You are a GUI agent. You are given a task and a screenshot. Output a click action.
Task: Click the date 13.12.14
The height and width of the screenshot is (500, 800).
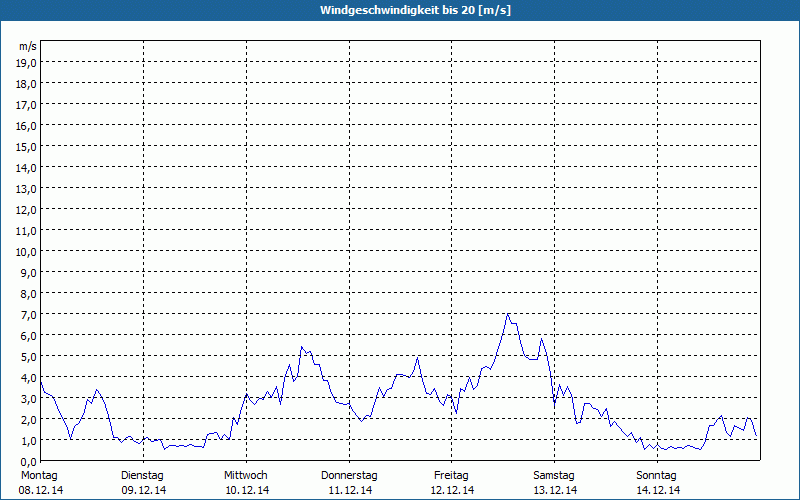[x=555, y=490]
